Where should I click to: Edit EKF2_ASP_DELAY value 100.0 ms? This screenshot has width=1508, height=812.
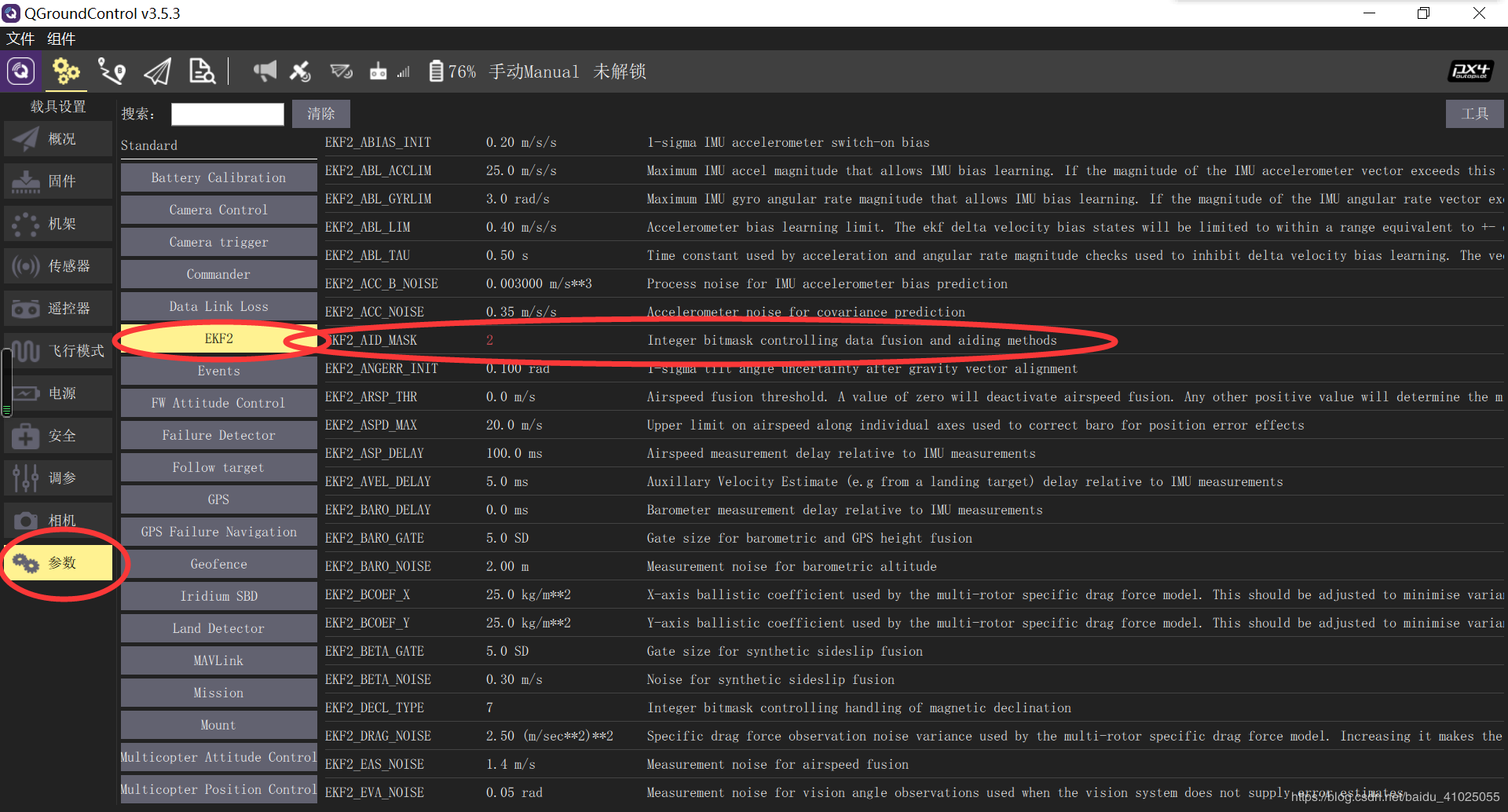(x=514, y=453)
